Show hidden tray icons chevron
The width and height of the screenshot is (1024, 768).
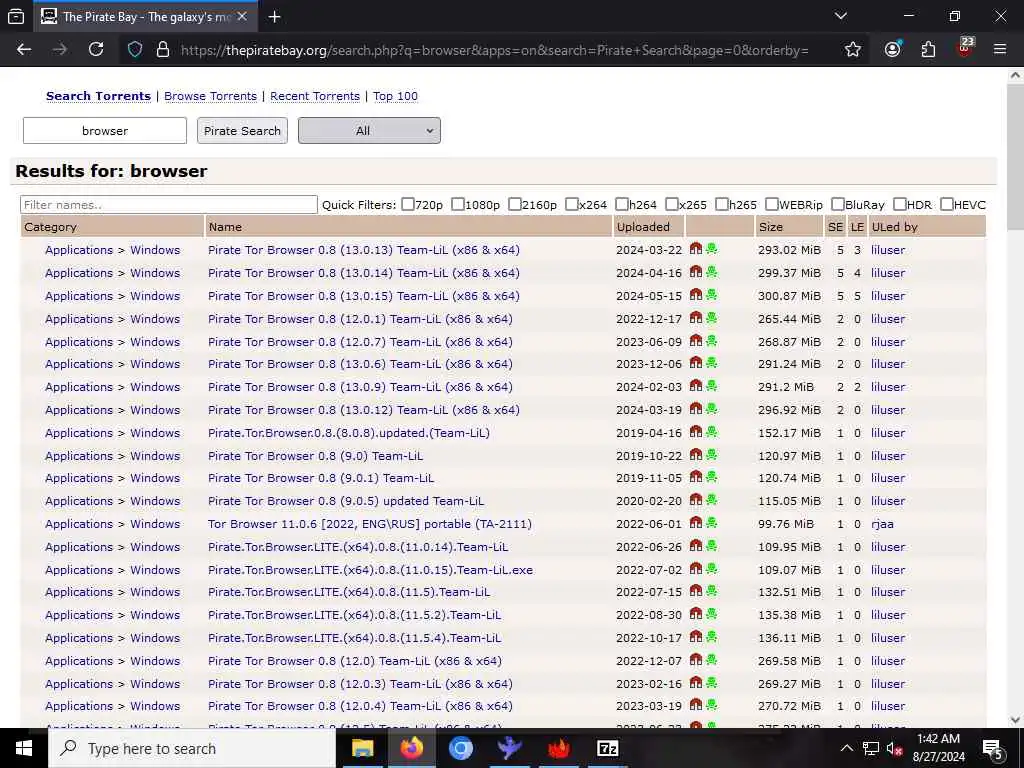846,748
